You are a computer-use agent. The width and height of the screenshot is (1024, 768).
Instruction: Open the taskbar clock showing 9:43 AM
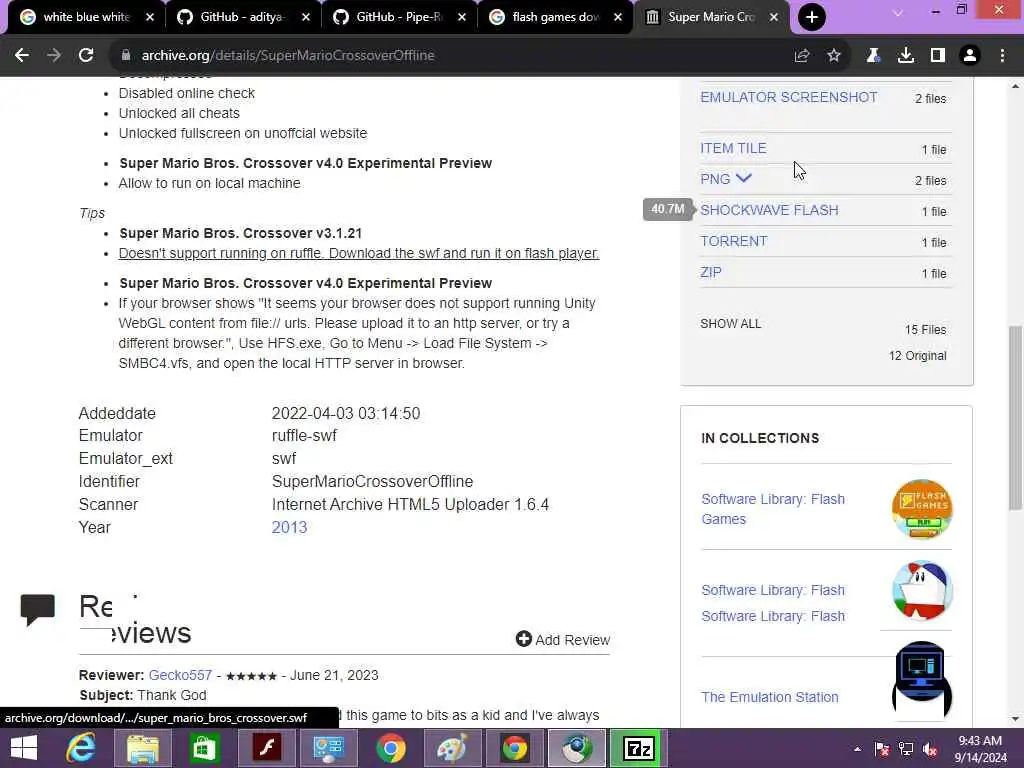[x=980, y=749]
